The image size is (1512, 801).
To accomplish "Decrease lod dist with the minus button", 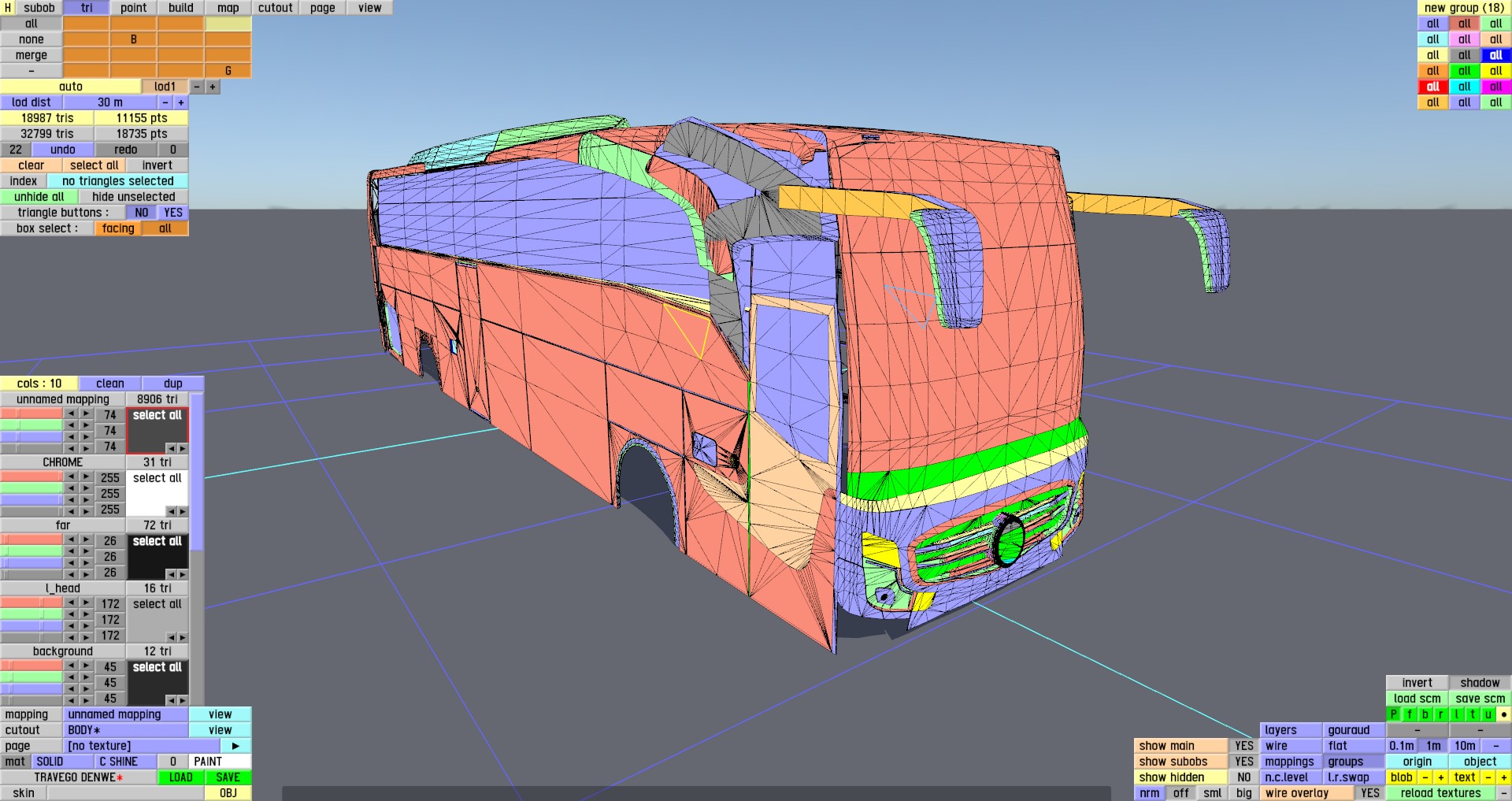I will click(x=165, y=102).
